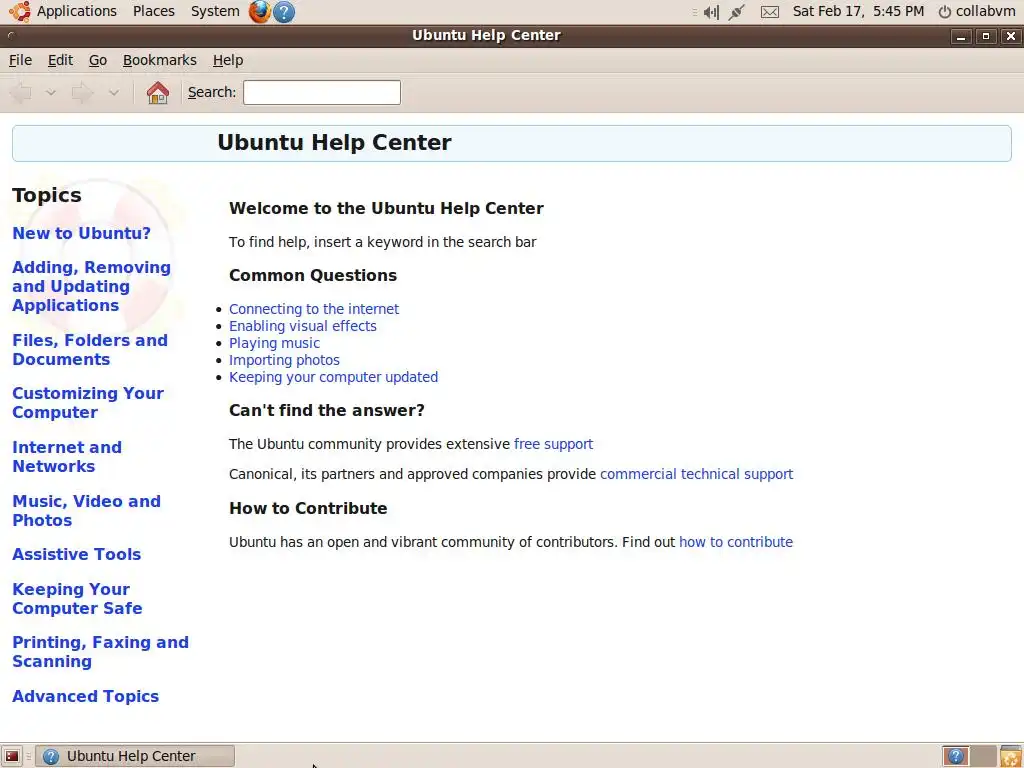
Task: Follow Connecting to the internet link
Action: tap(313, 309)
